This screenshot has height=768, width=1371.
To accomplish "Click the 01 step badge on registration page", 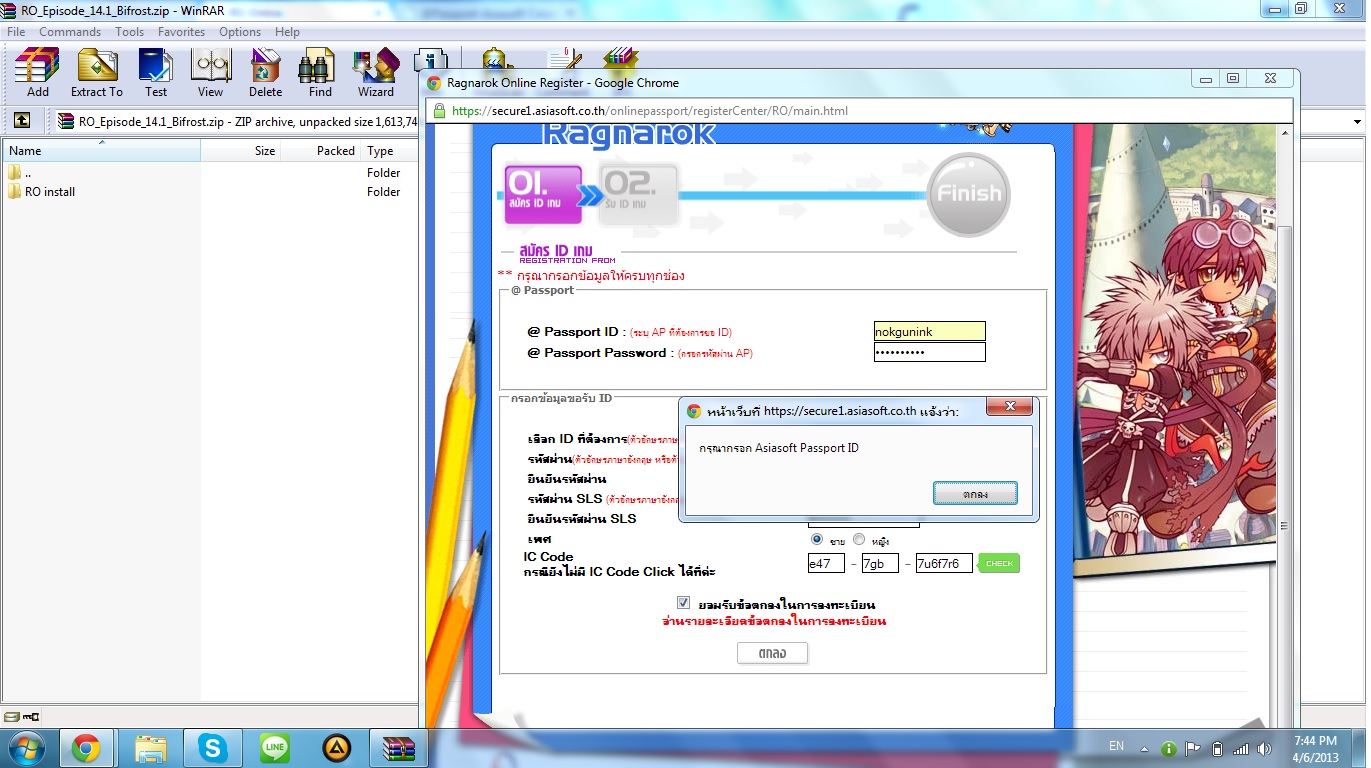I will pyautogui.click(x=543, y=194).
